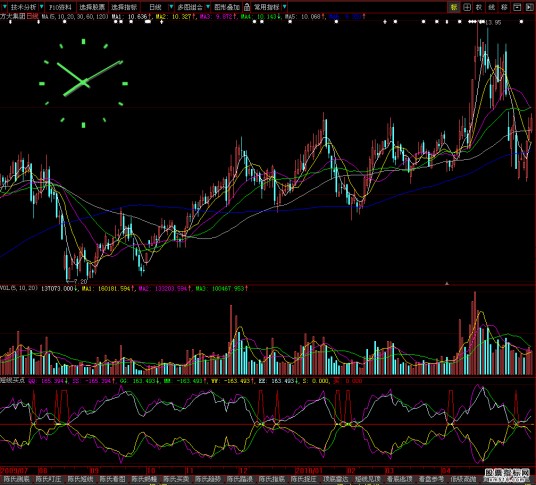Open the dropdown arrow after 常用指标
Image resolution: width=536 pixels, height=485 pixels.
pyautogui.click(x=284, y=7)
